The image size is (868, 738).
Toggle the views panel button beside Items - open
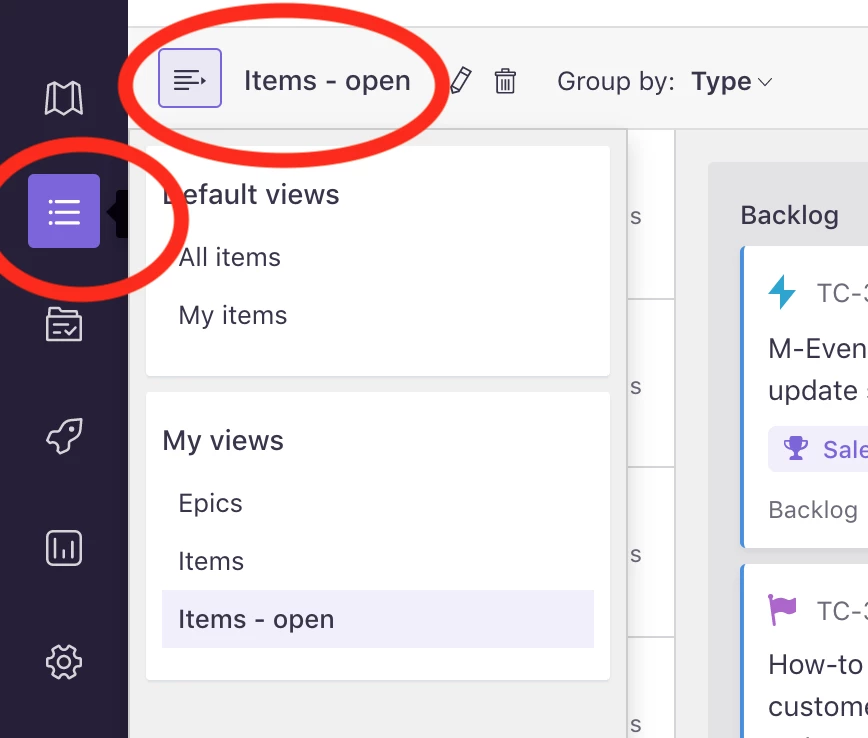coord(190,78)
